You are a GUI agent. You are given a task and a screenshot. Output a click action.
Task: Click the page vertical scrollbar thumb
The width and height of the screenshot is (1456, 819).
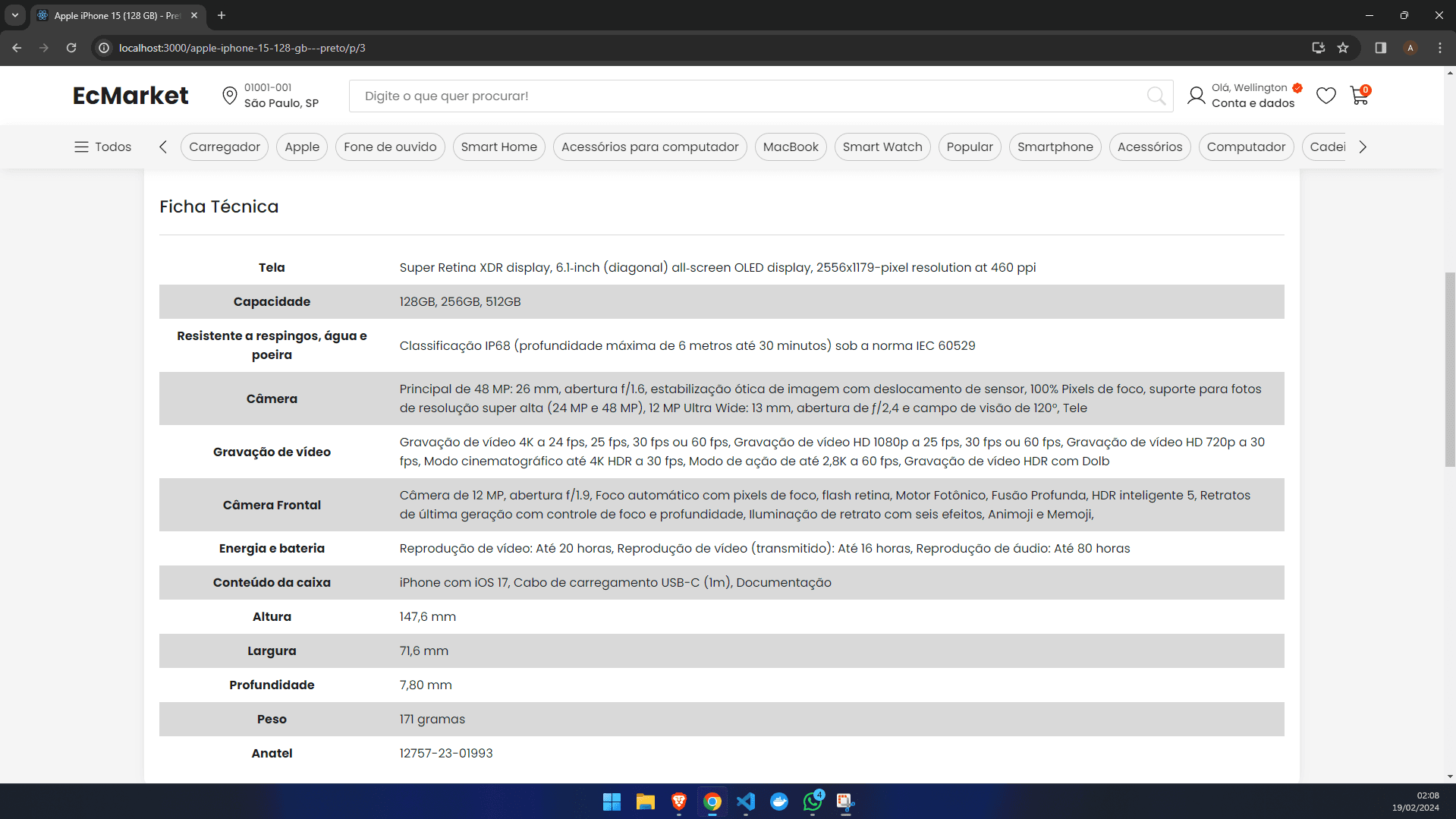pos(1450,369)
